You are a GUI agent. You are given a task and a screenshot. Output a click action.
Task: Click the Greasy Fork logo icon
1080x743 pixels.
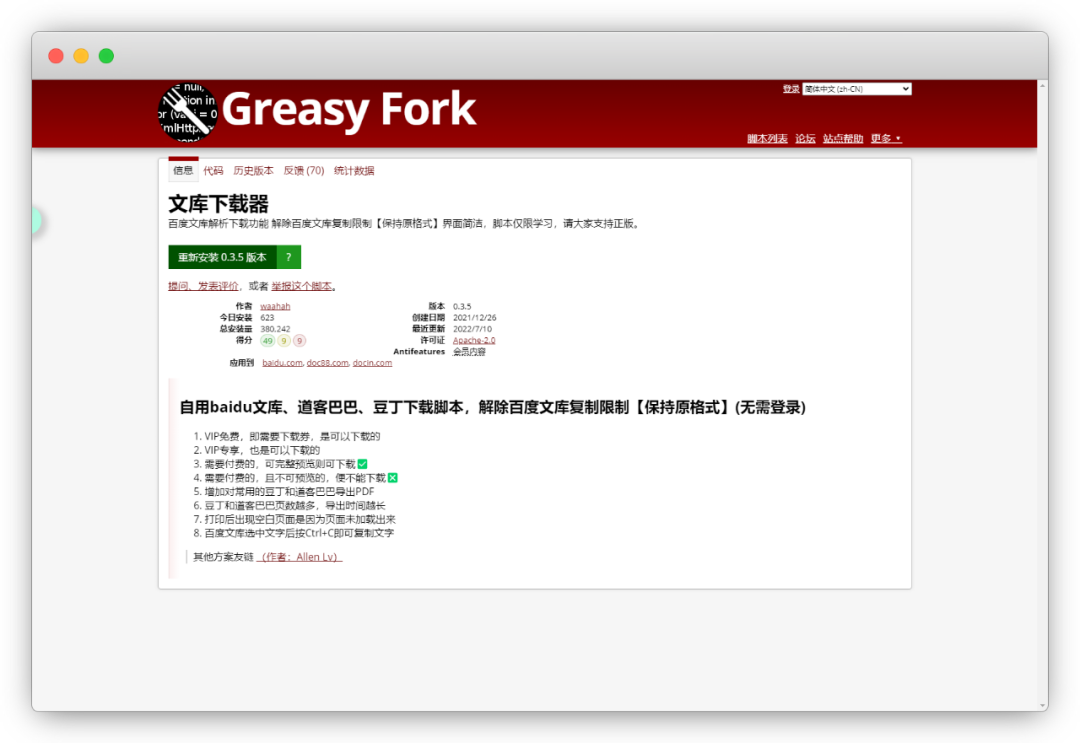pyautogui.click(x=187, y=112)
